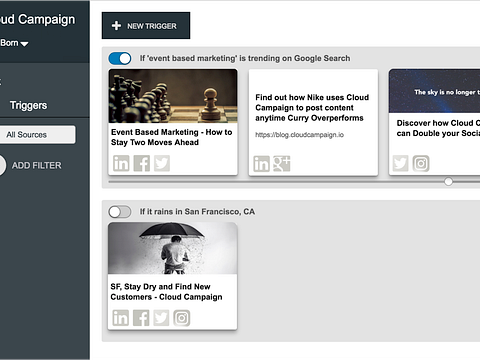Click LinkedIn icon on Event Based Marketing card
Image resolution: width=480 pixels, height=360 pixels.
pos(121,163)
